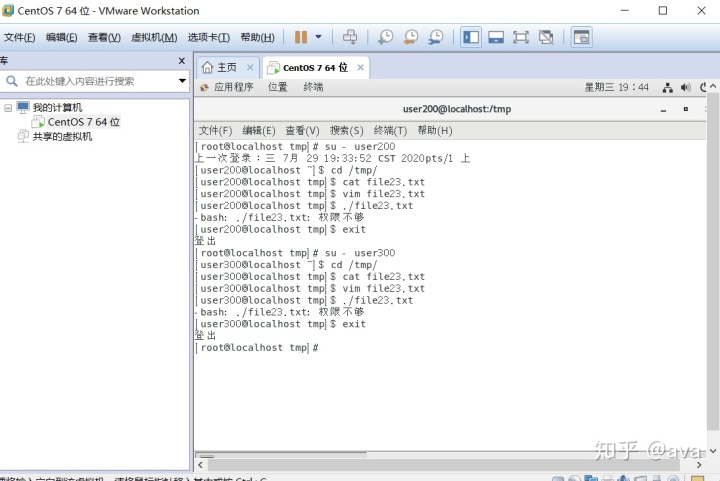Select 我的计算机 in the library tree
The image size is (720, 481).
(x=57, y=107)
